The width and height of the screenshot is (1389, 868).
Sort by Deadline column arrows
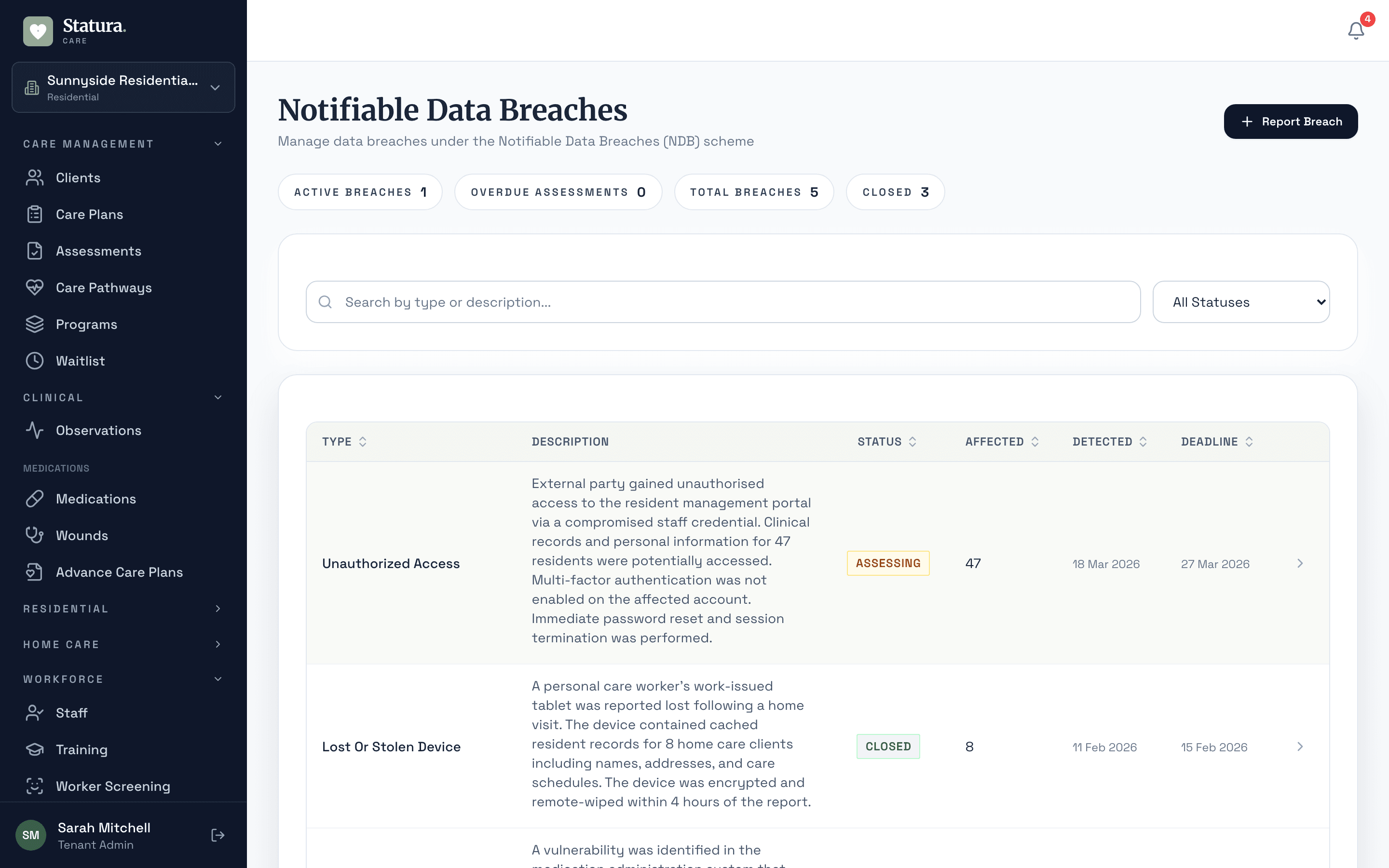tap(1249, 441)
